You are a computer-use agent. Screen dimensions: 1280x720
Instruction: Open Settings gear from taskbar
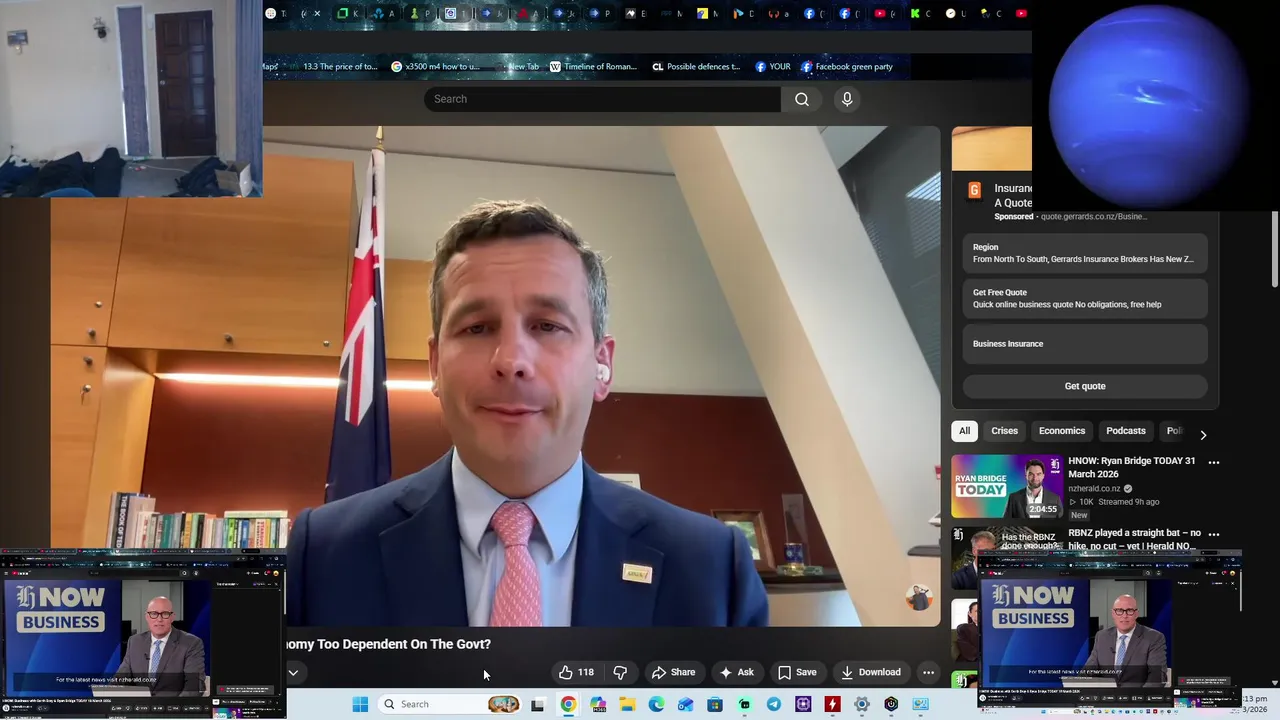861,704
